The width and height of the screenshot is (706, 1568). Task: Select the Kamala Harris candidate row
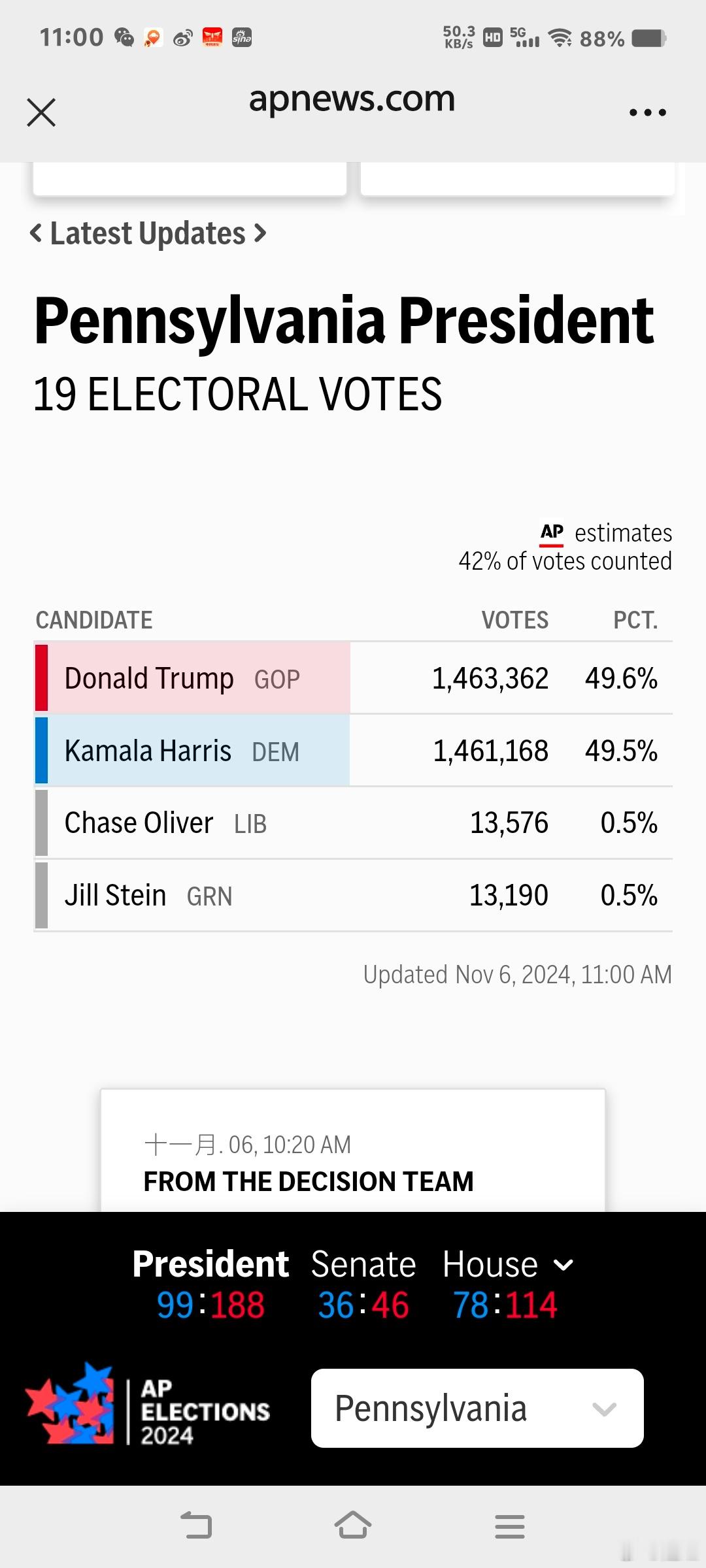coord(353,751)
